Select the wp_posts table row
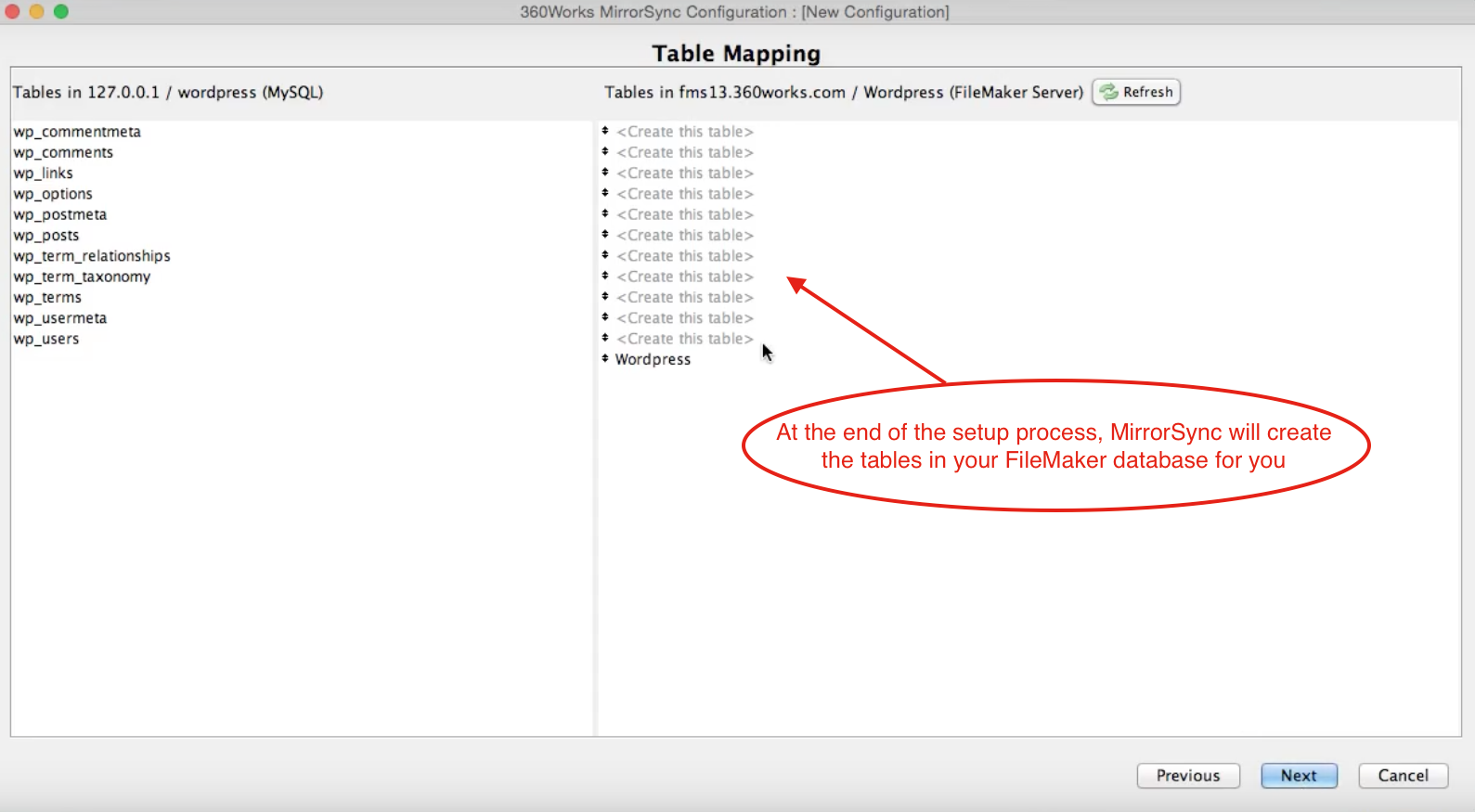1475x812 pixels. click(x=302, y=236)
